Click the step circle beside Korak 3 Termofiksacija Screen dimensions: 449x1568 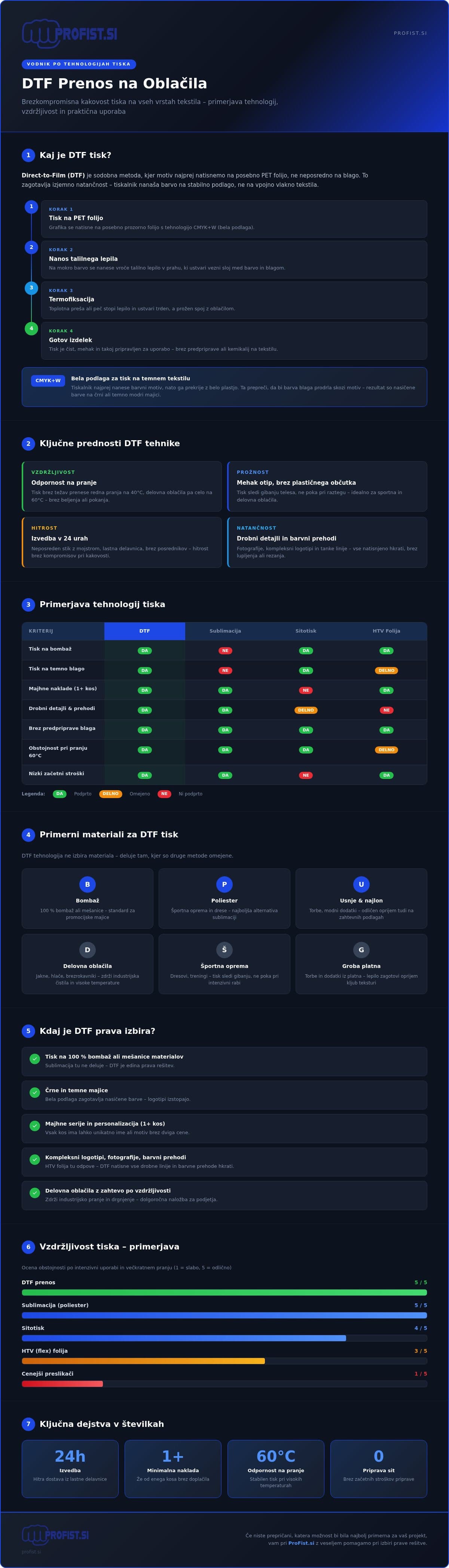pos(32,288)
